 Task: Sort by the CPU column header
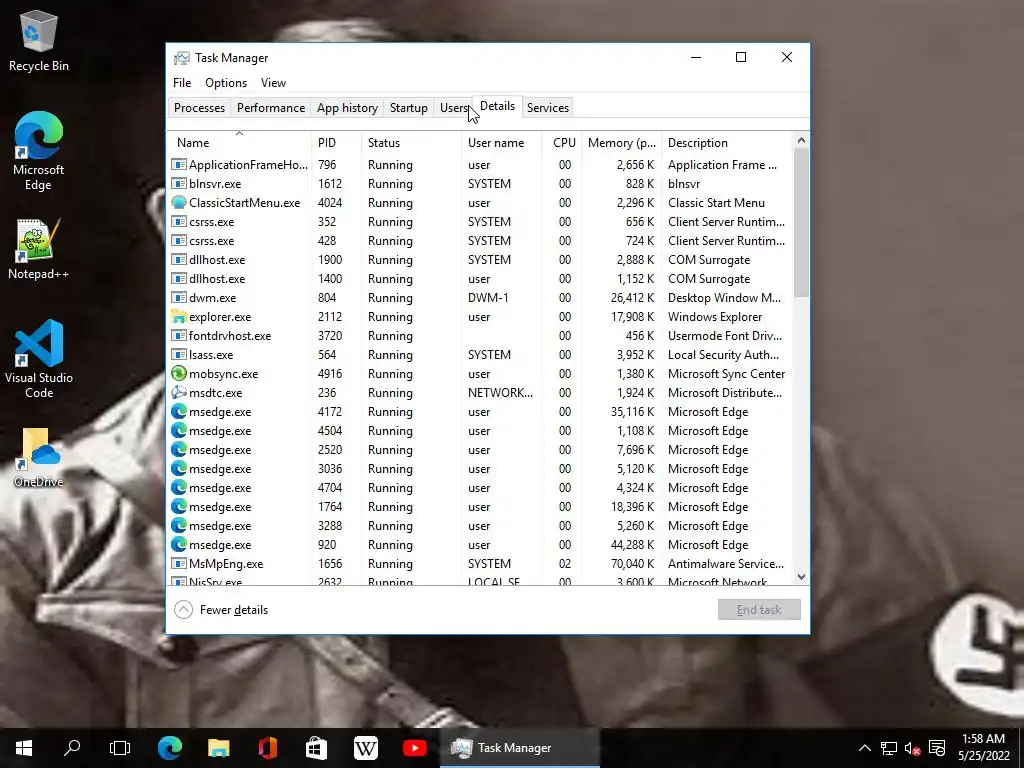pos(562,143)
